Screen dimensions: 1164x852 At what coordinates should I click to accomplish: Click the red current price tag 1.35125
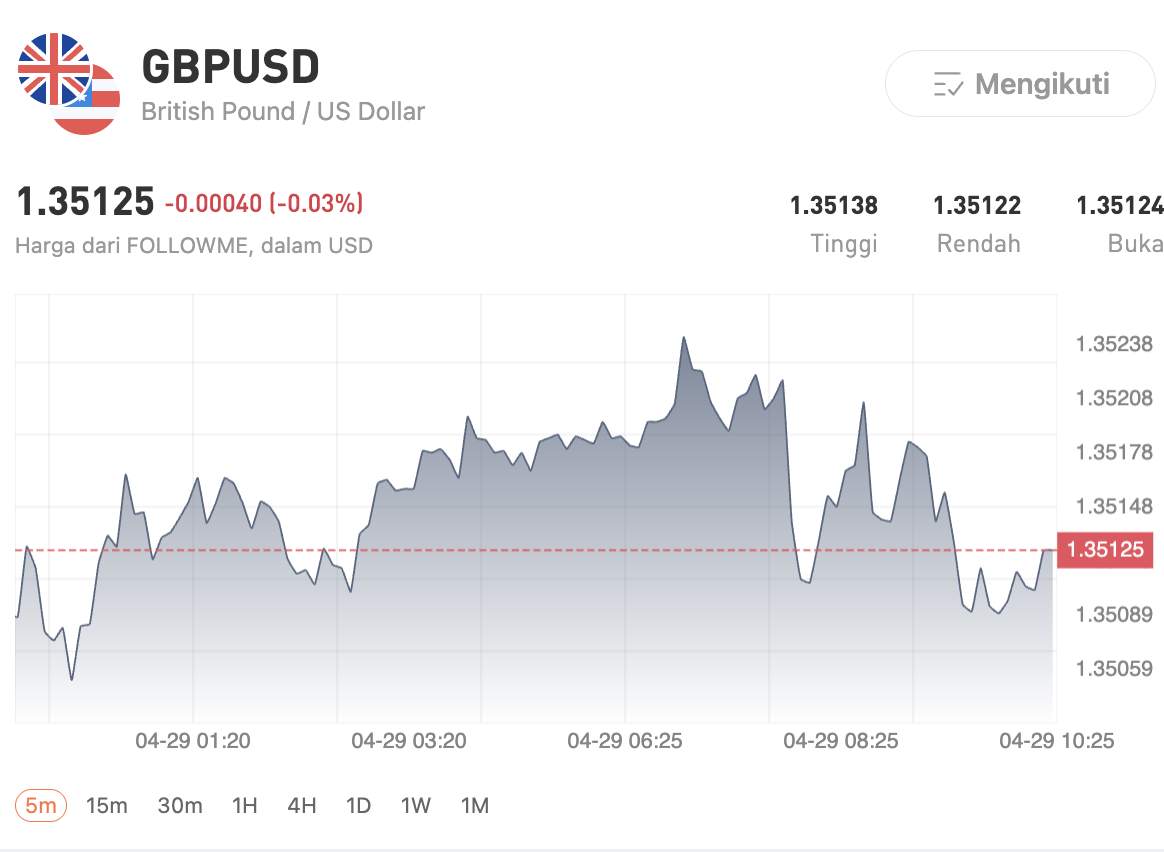click(1104, 548)
